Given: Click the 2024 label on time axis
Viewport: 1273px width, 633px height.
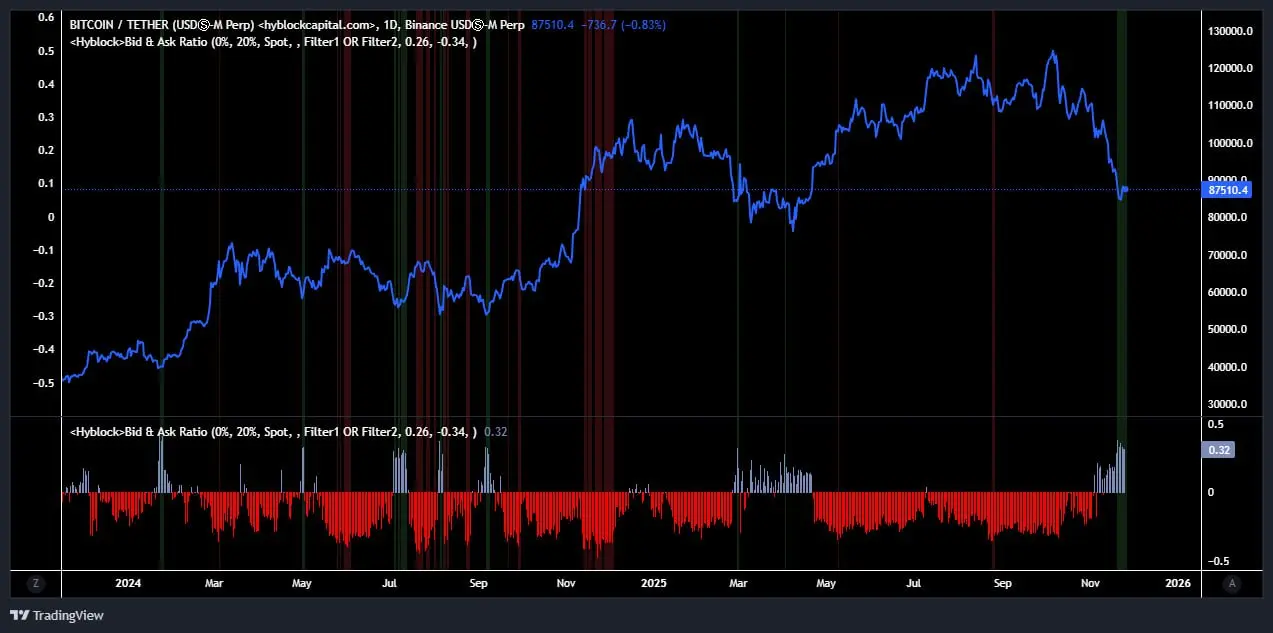Looking at the screenshot, I should (128, 583).
